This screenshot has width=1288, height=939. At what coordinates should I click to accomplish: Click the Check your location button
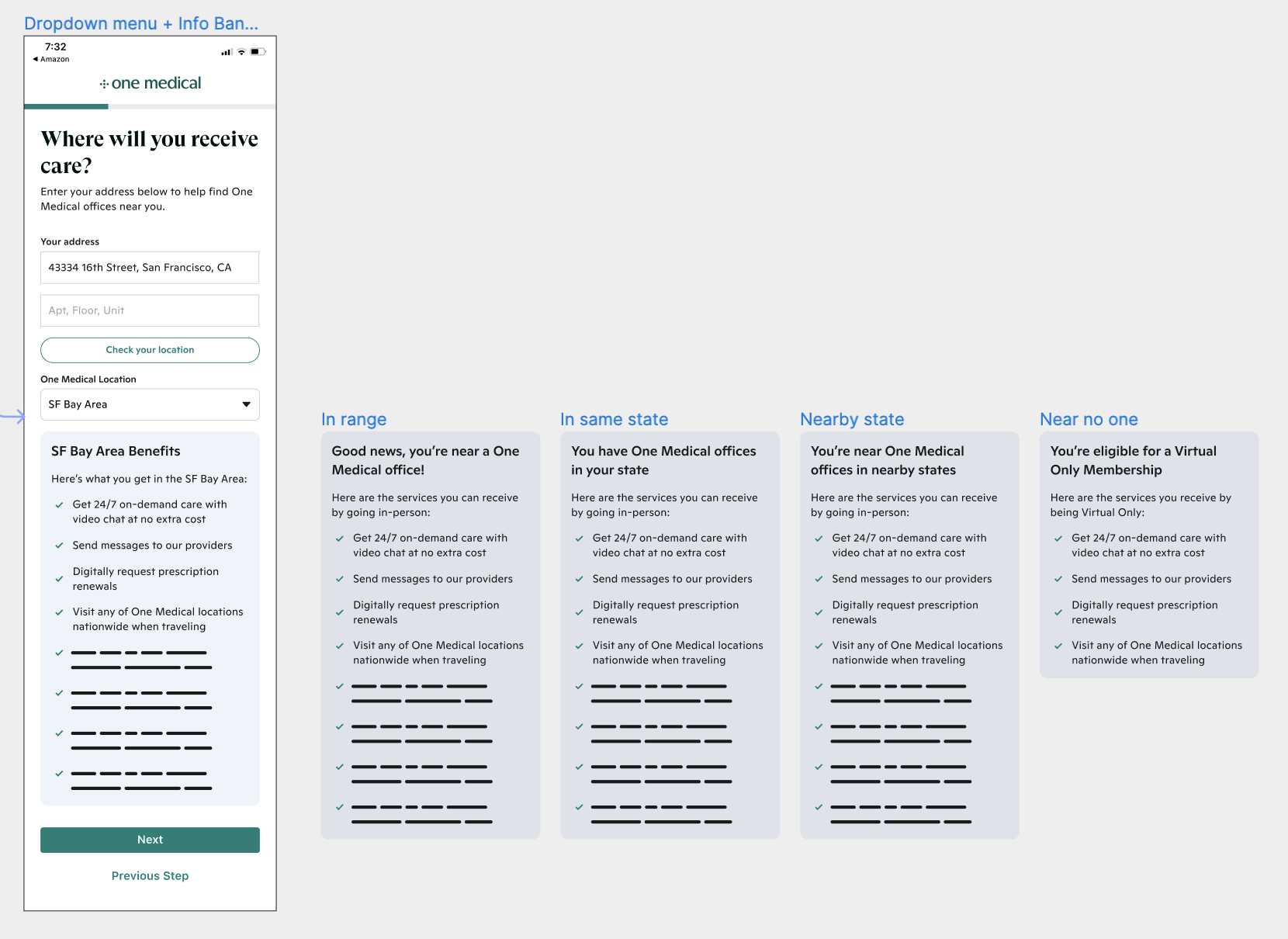point(150,350)
